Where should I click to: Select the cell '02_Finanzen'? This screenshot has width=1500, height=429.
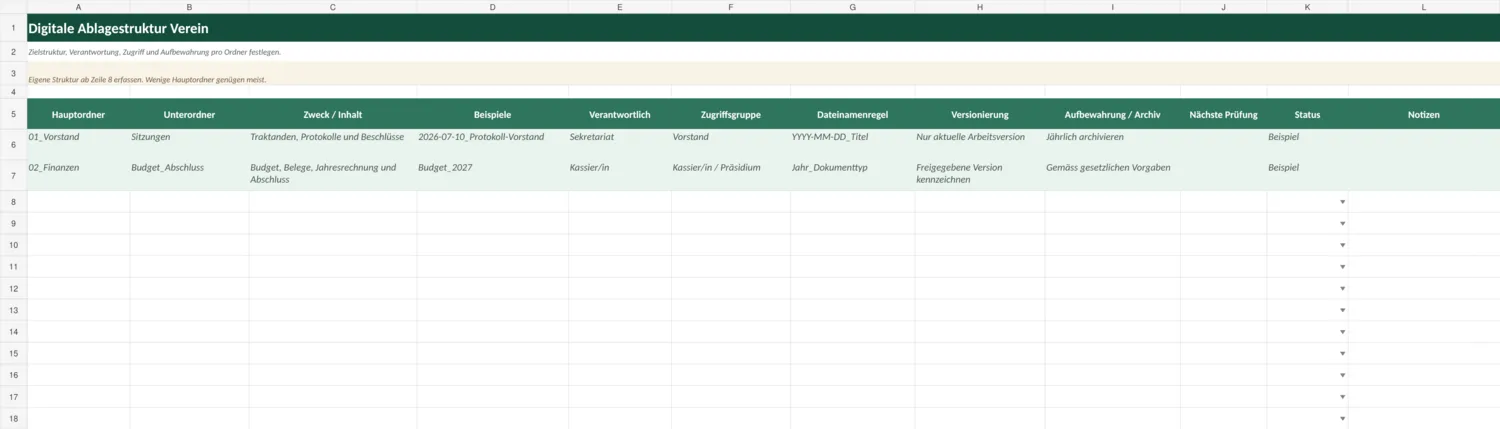click(x=78, y=175)
